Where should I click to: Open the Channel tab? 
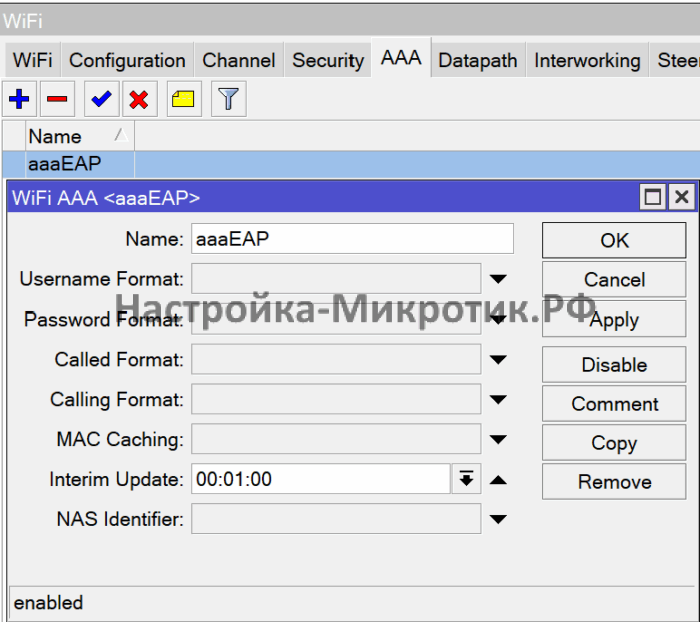[x=239, y=60]
